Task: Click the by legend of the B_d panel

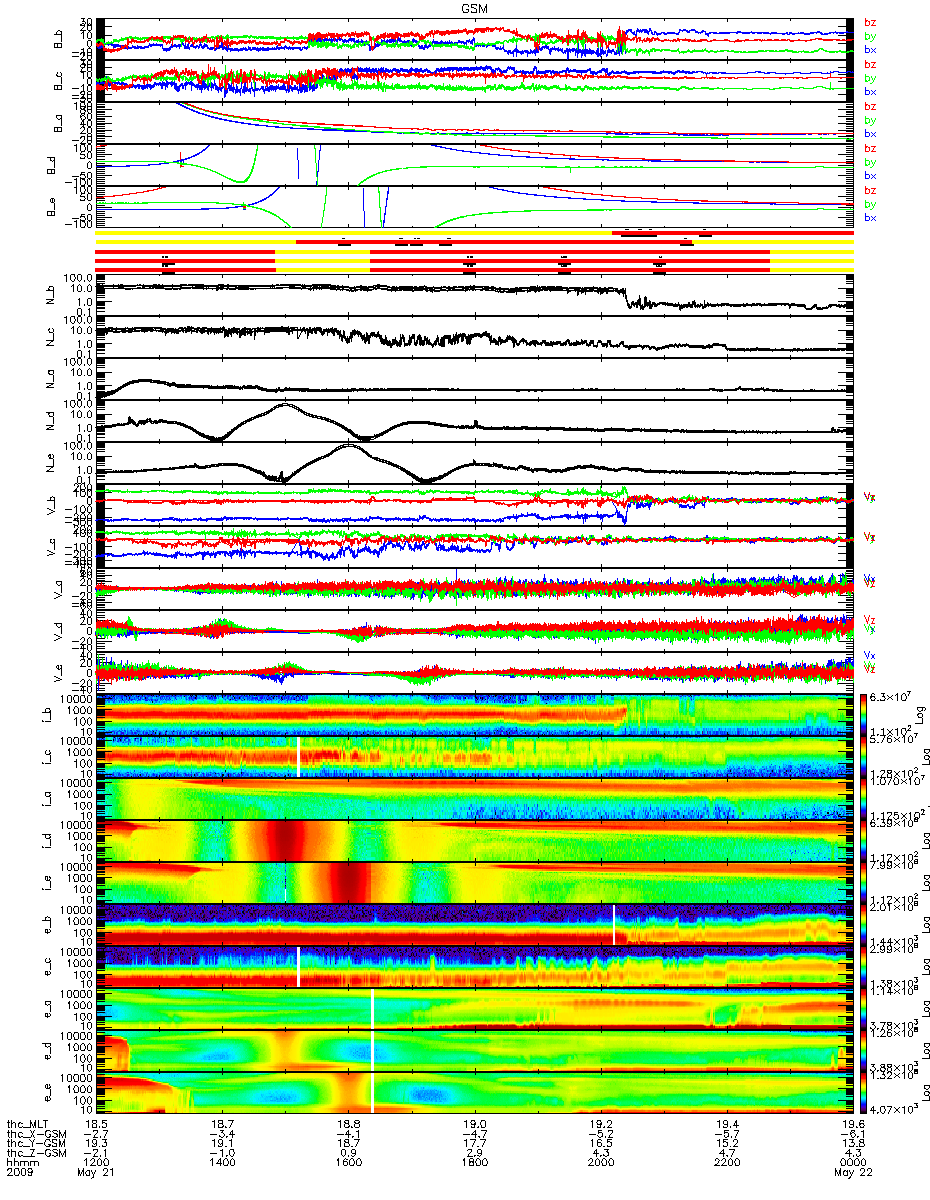Action: click(x=870, y=162)
